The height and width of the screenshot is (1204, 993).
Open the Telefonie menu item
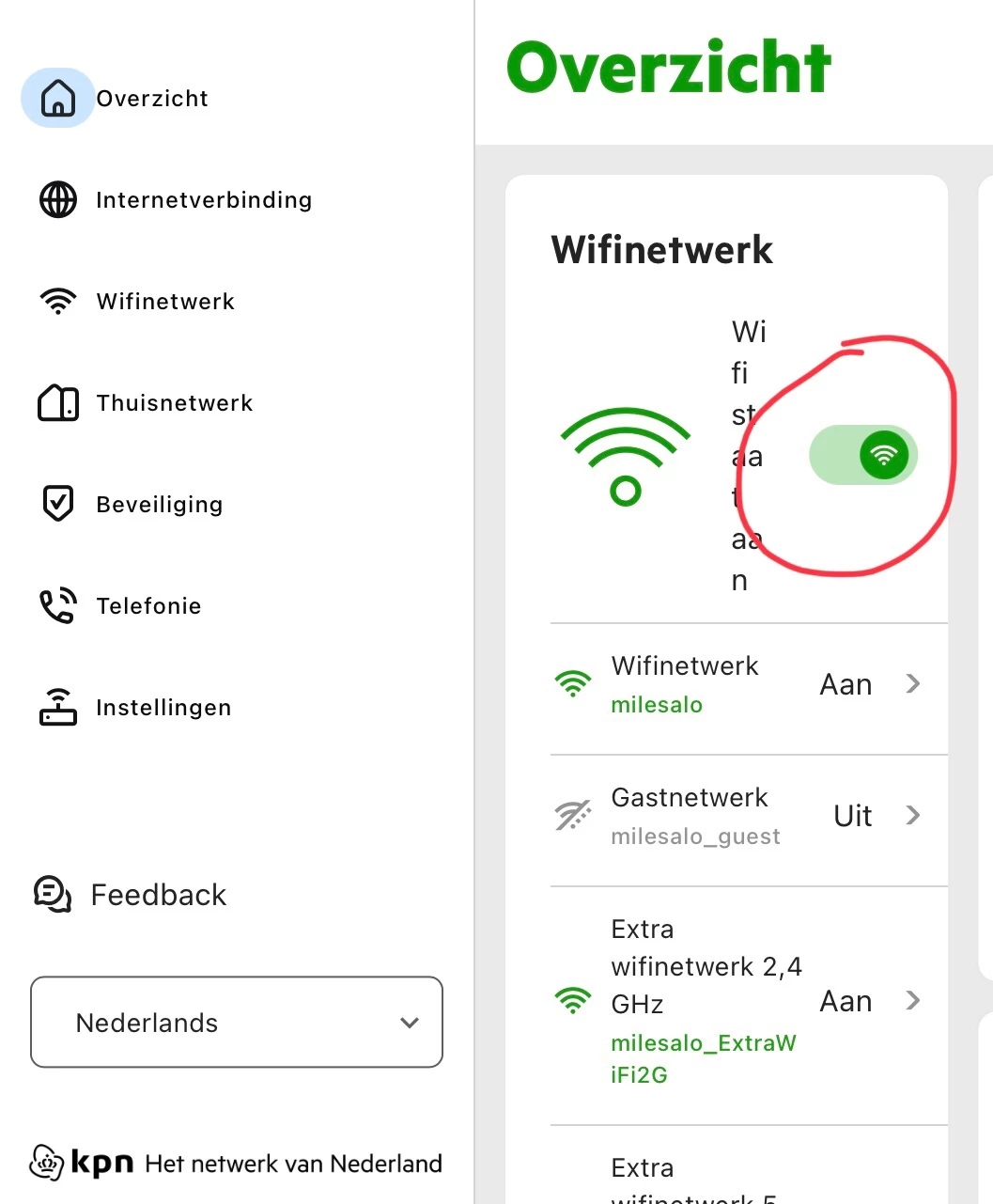[x=148, y=606]
